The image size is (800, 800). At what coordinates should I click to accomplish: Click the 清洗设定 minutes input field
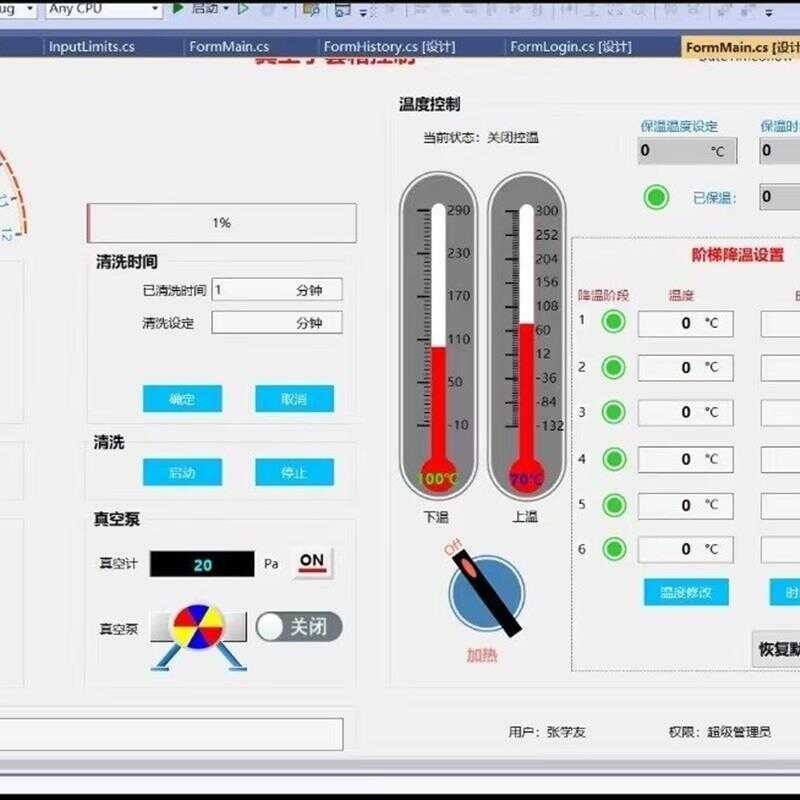tap(277, 322)
